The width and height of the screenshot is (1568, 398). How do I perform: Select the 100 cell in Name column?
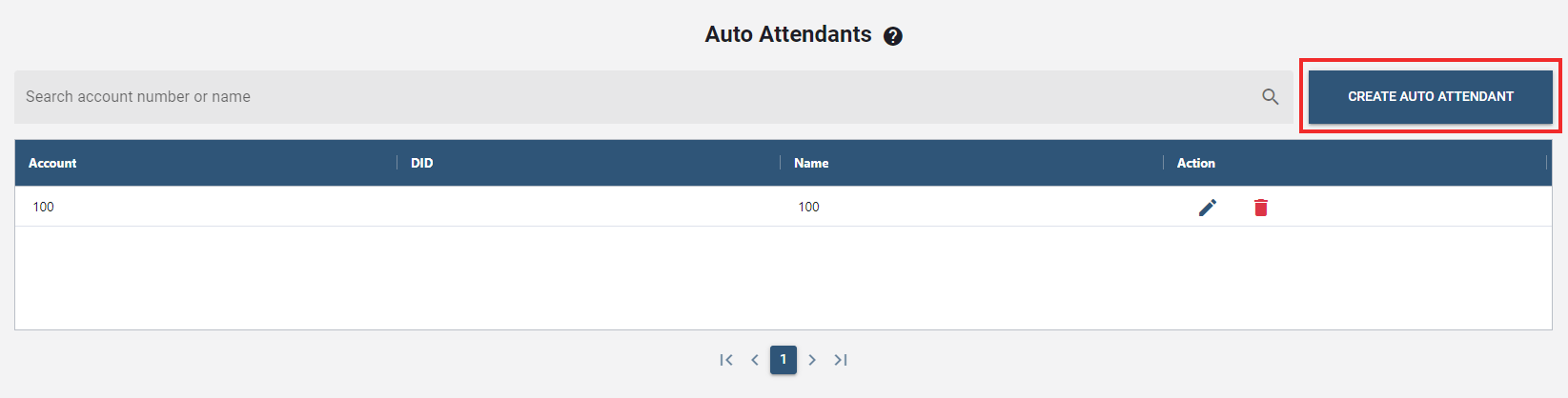point(808,207)
